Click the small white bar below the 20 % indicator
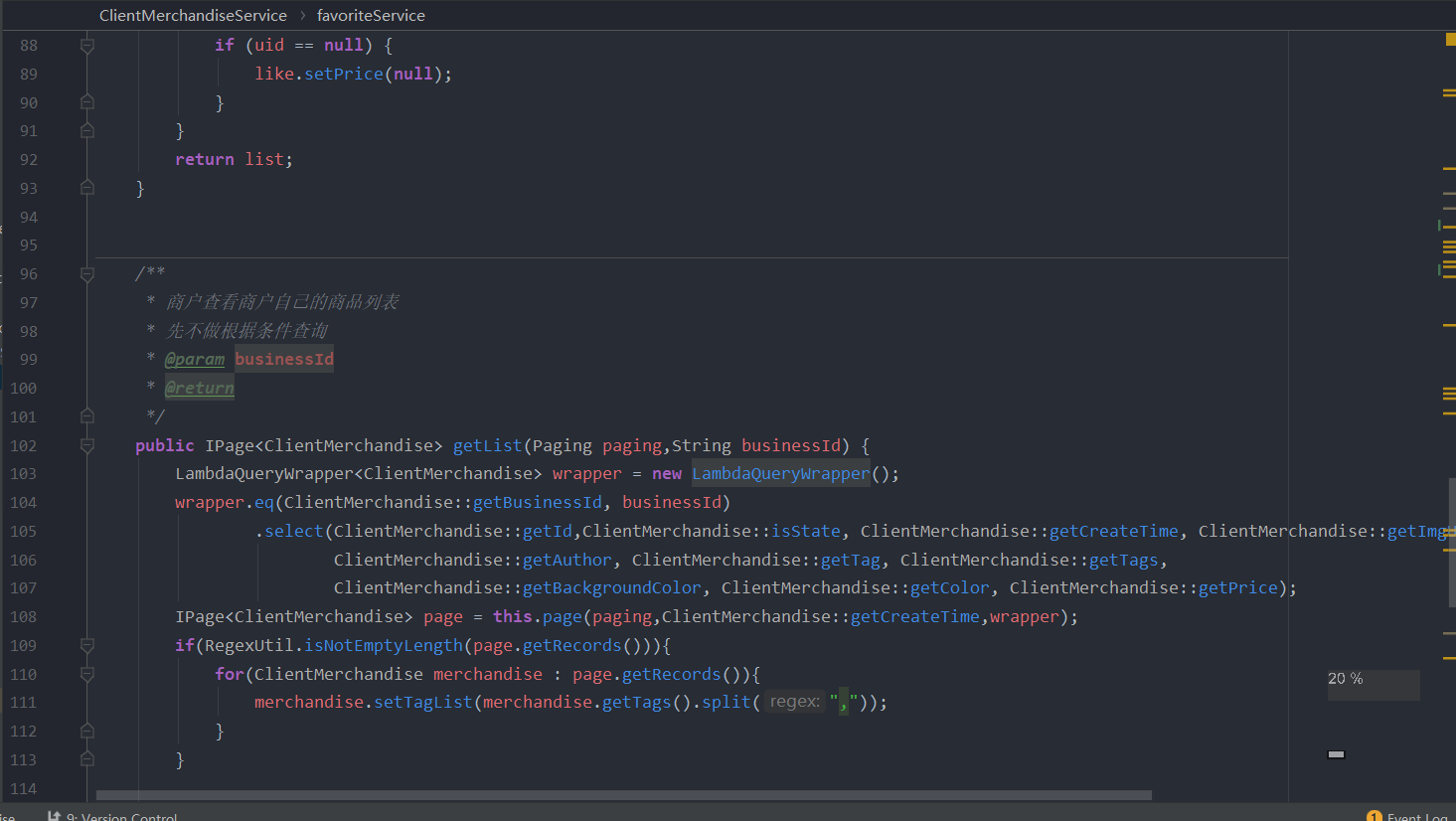Image resolution: width=1456 pixels, height=821 pixels. (1336, 754)
